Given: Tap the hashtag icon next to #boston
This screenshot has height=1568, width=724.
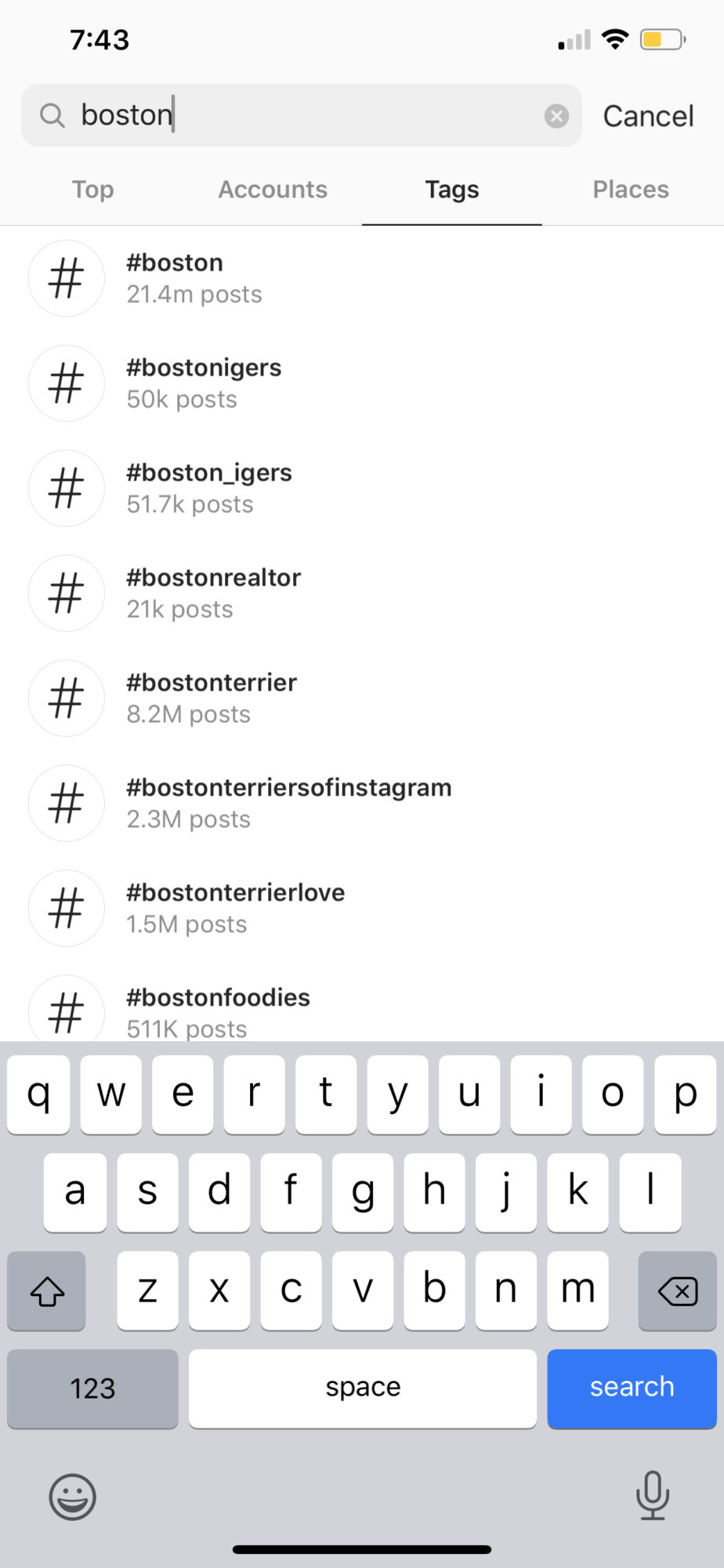Looking at the screenshot, I should click(x=66, y=278).
